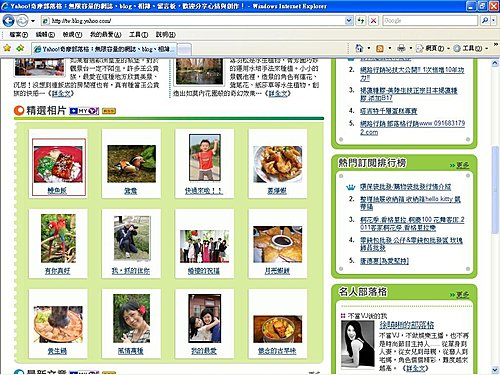Image resolution: width=500 pixels, height=375 pixels.
Task: Open the recent pages dropdown beside Forward
Action: (x=33, y=21)
